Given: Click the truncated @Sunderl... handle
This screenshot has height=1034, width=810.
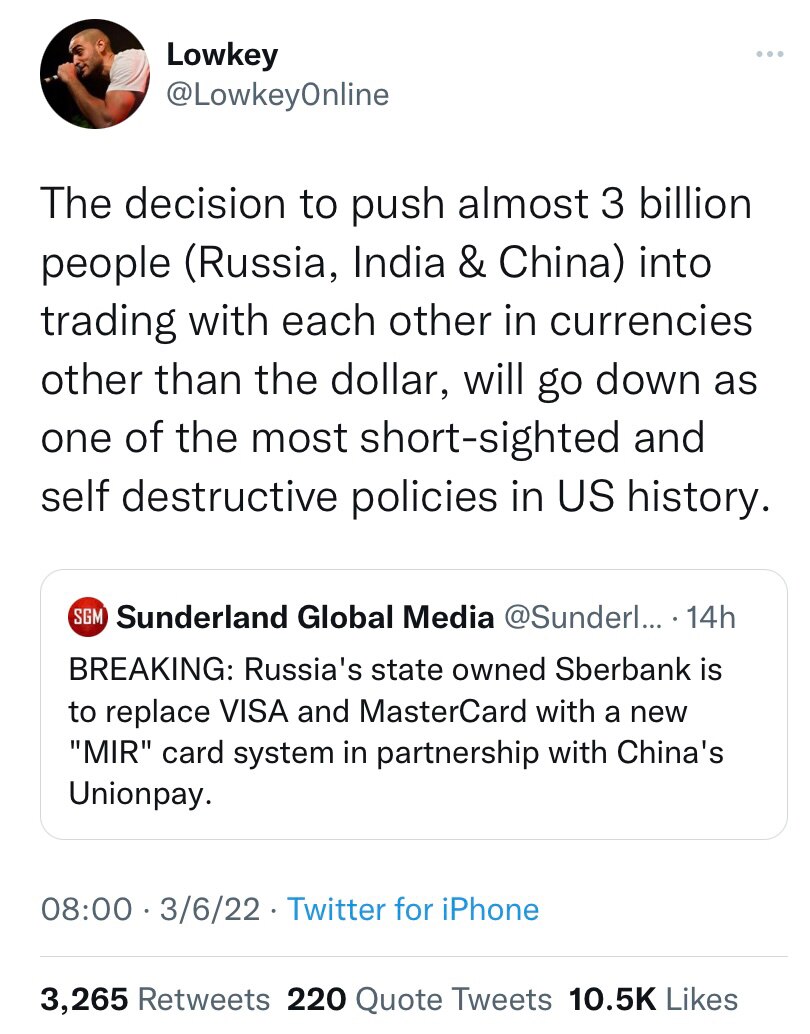Looking at the screenshot, I should point(580,618).
